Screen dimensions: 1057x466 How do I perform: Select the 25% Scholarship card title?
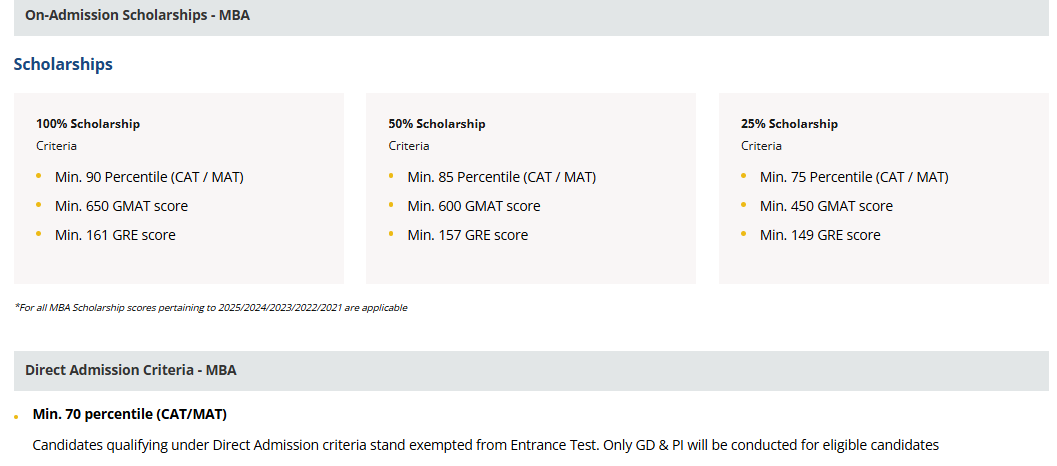[789, 124]
